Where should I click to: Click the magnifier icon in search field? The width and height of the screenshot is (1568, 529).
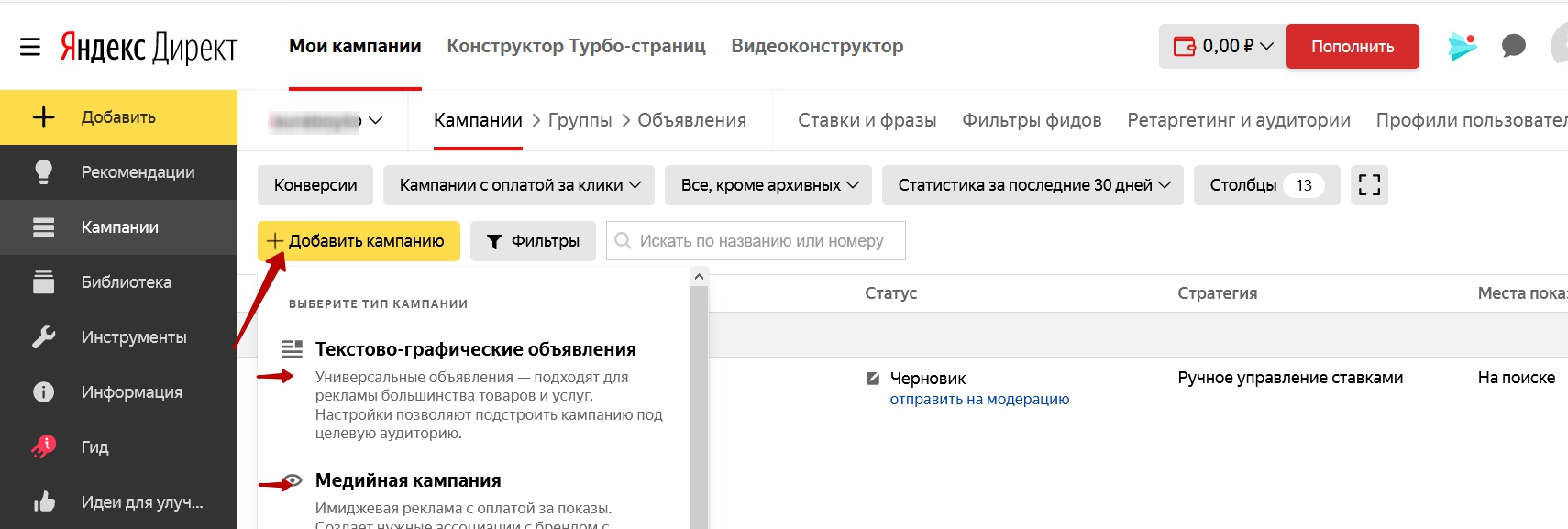click(623, 241)
